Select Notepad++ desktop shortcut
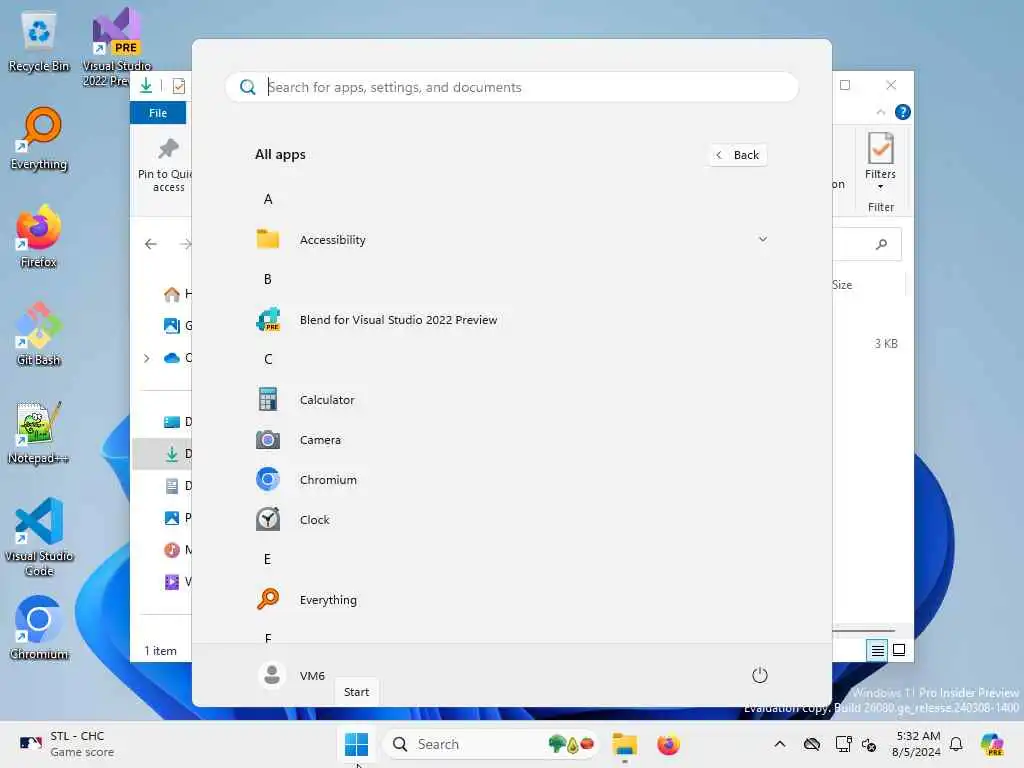The height and width of the screenshot is (768, 1024). click(39, 433)
